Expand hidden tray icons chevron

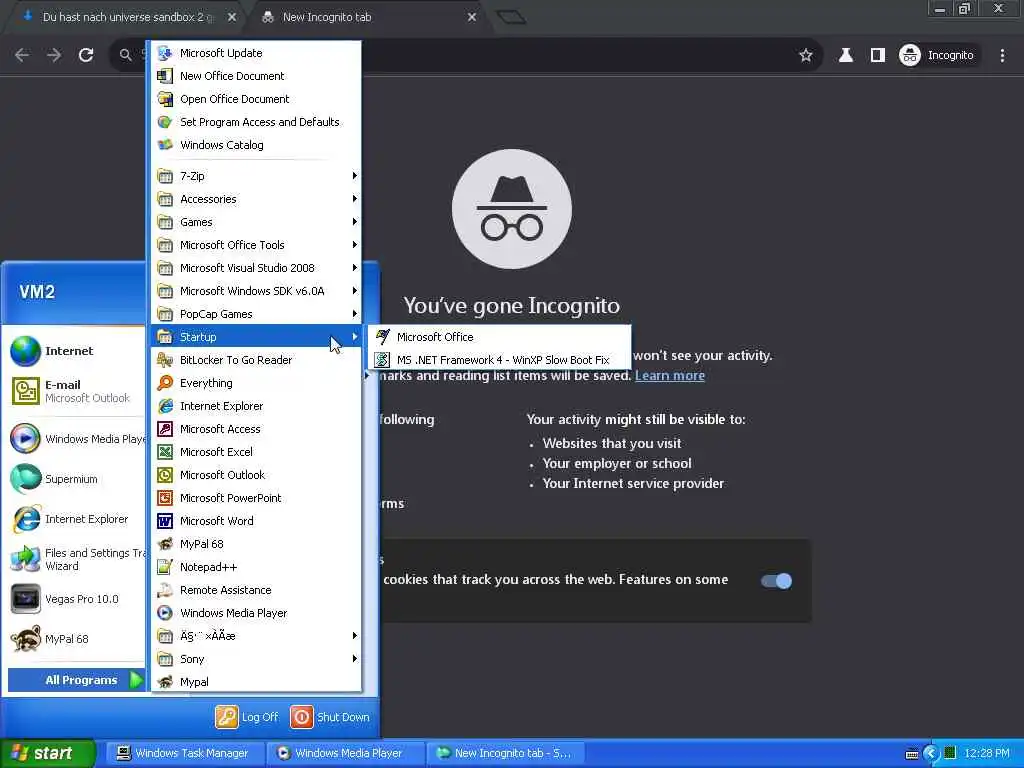[931, 754]
